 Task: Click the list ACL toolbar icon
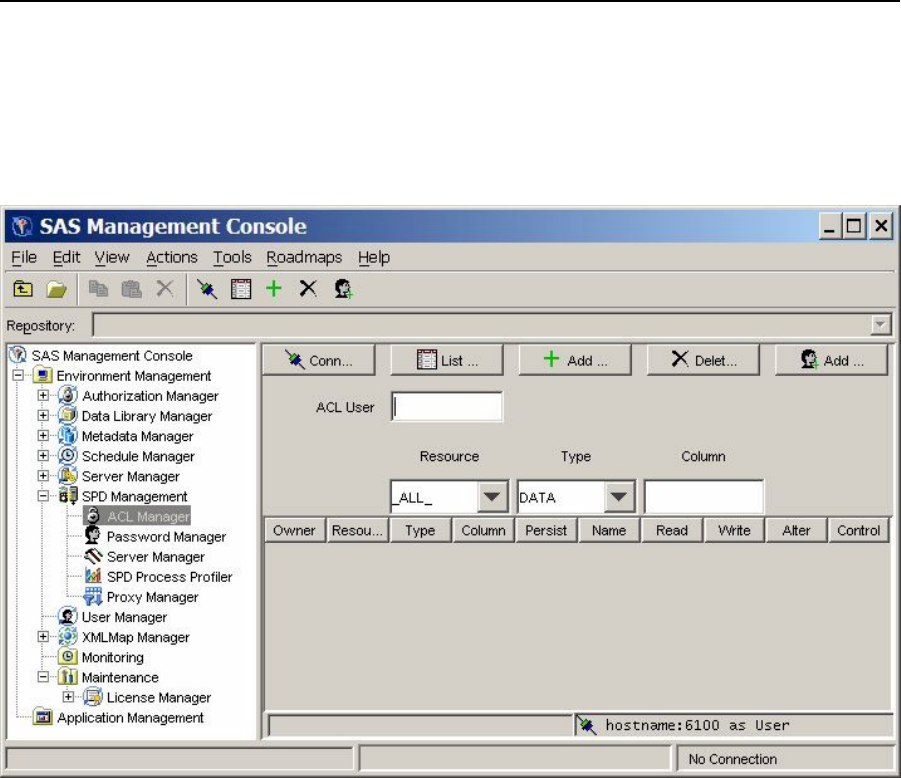241,288
